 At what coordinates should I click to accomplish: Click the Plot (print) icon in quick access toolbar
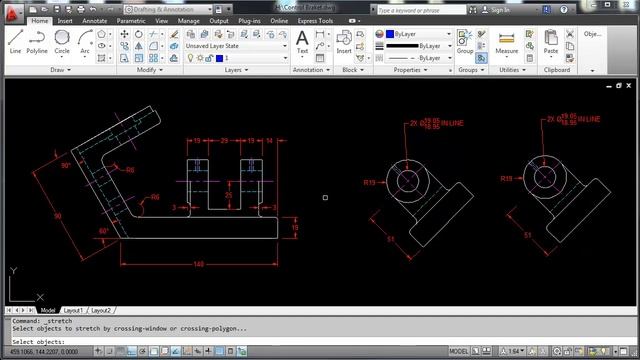tap(80, 9)
